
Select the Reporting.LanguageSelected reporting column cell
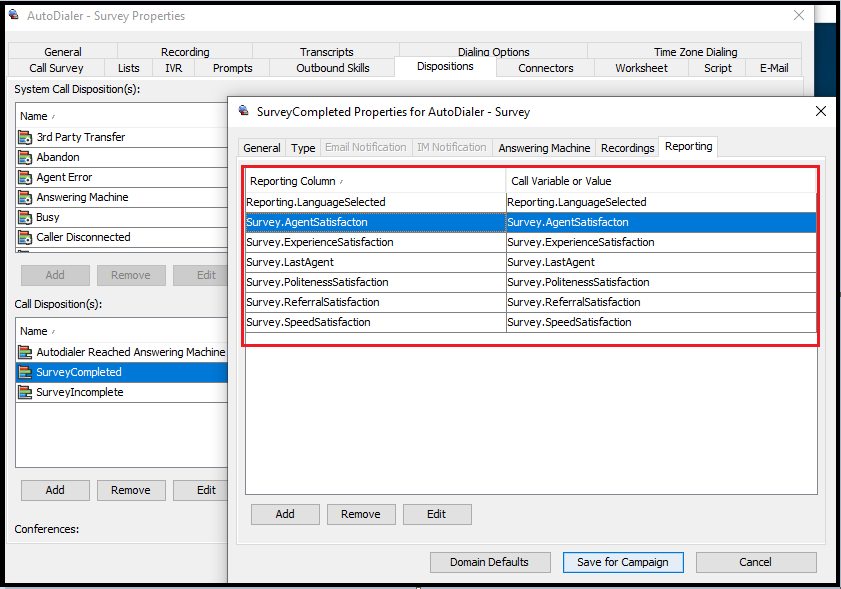tap(375, 202)
